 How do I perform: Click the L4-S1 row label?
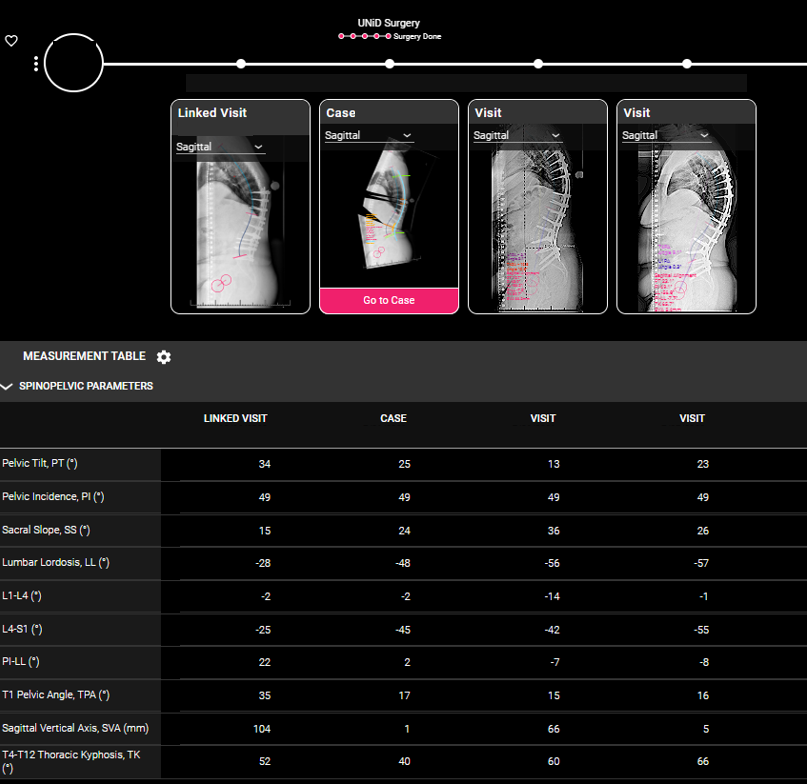[22, 629]
